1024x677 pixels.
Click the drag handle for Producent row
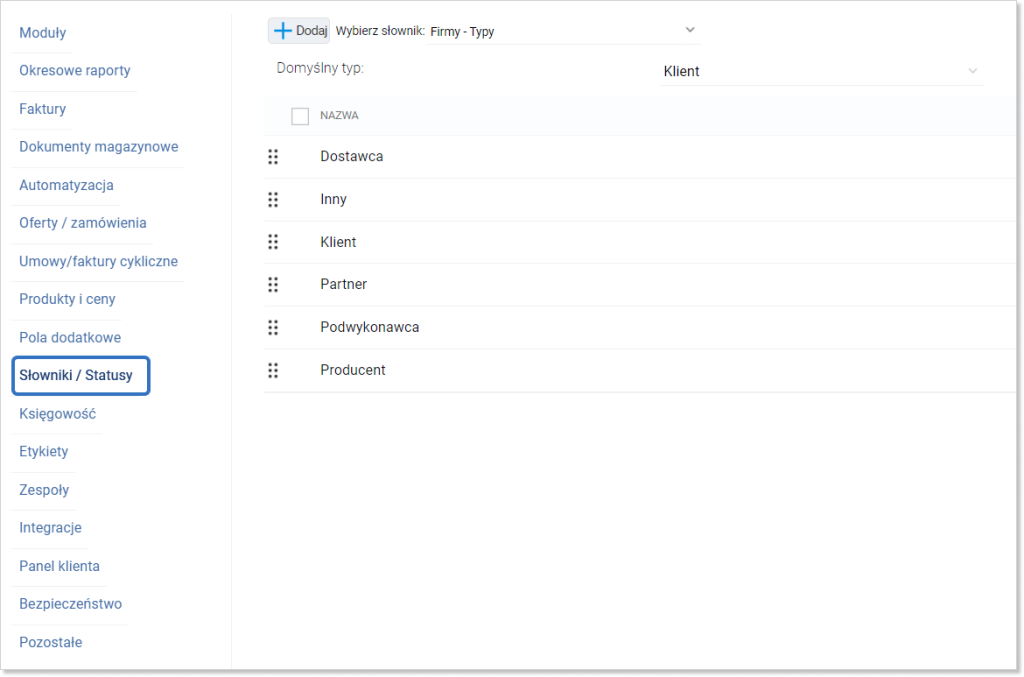click(x=273, y=371)
